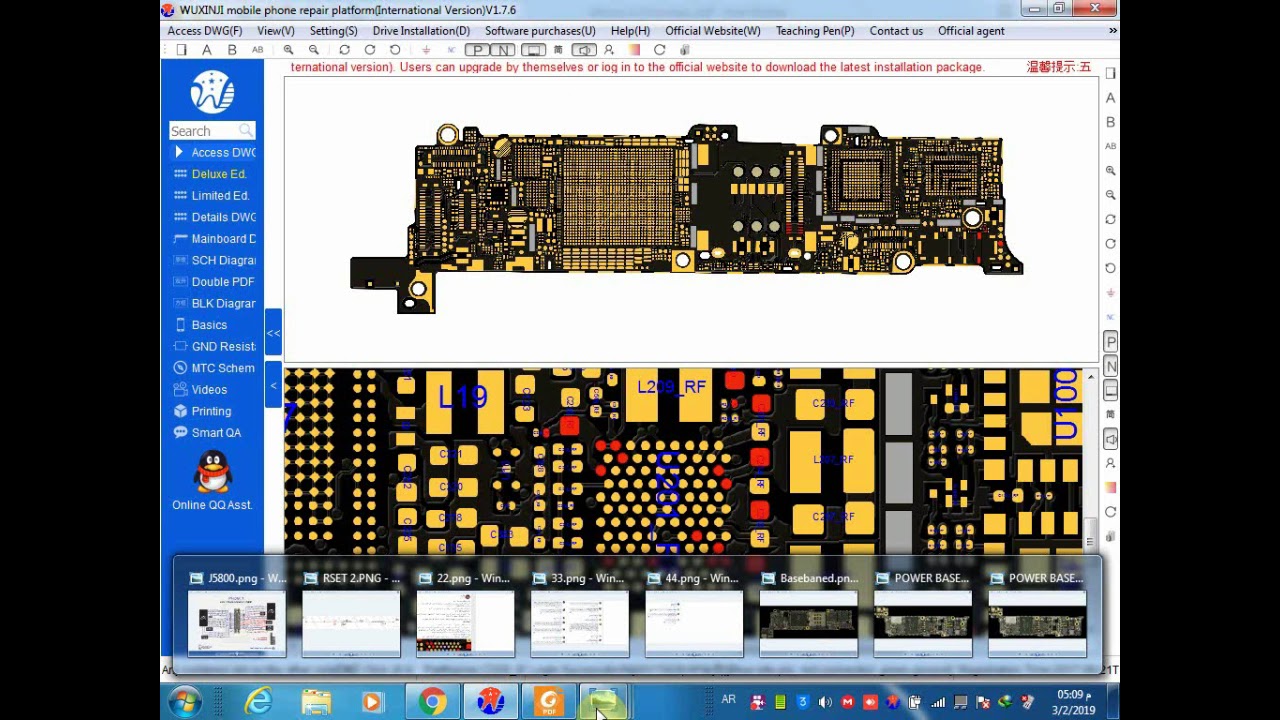The image size is (1280, 720).
Task: Toggle the N button in top toolbar
Action: pos(503,50)
